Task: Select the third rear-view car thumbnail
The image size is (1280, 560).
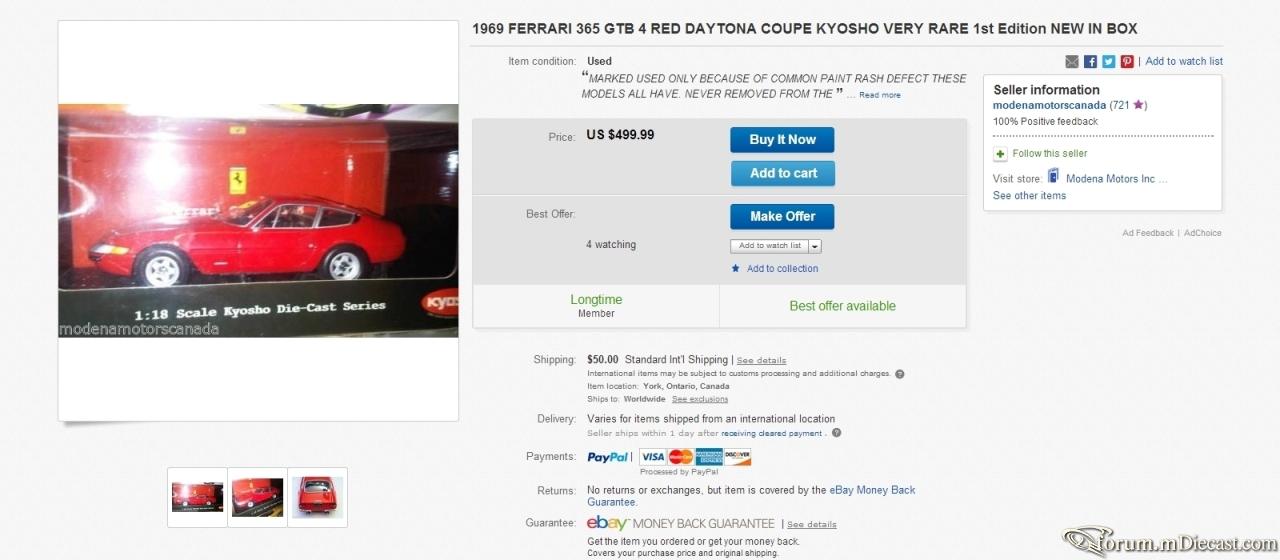Action: click(317, 497)
